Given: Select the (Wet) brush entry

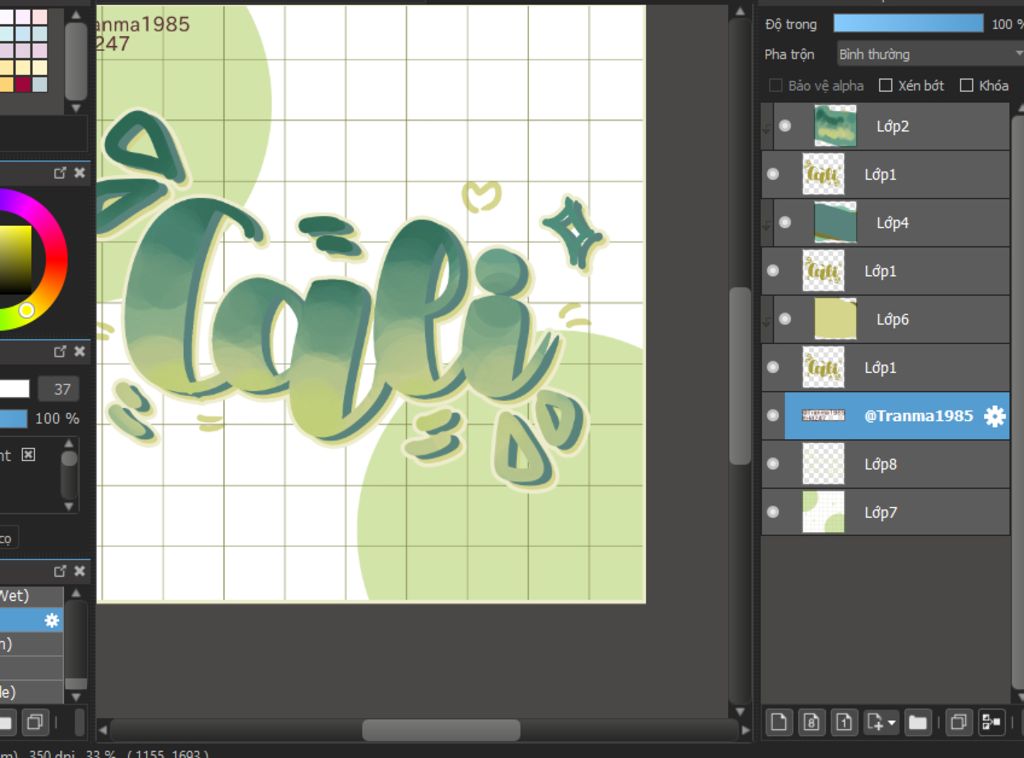Looking at the screenshot, I should click(x=31, y=595).
